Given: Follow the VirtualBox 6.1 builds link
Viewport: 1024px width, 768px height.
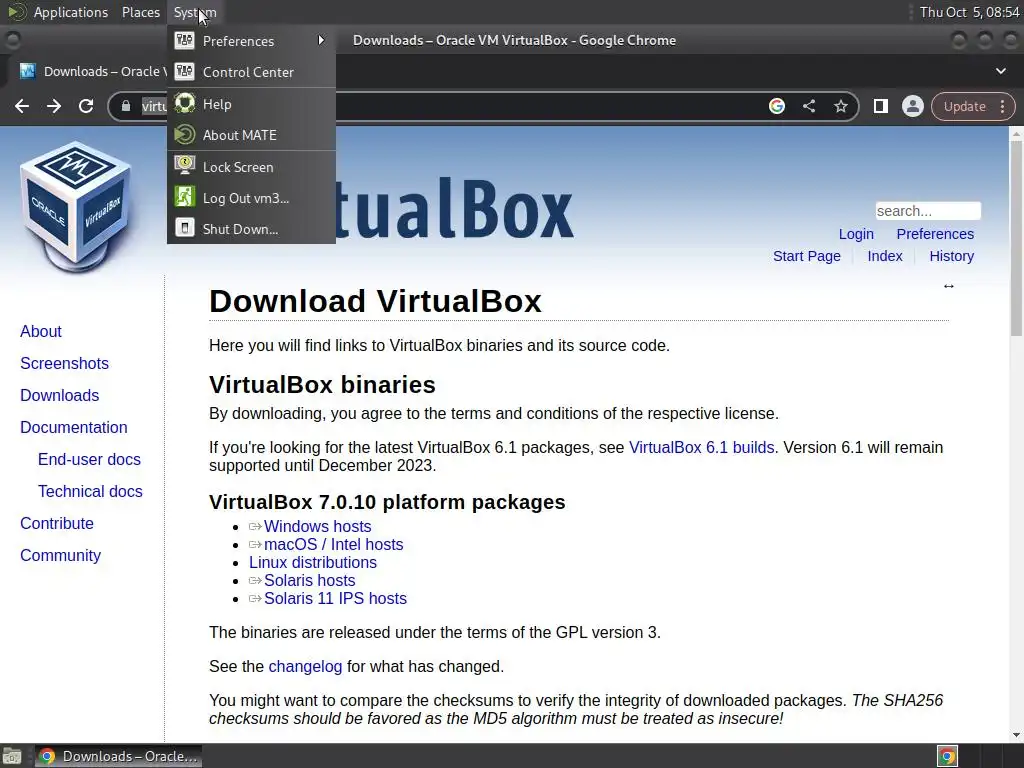Looking at the screenshot, I should tap(701, 447).
